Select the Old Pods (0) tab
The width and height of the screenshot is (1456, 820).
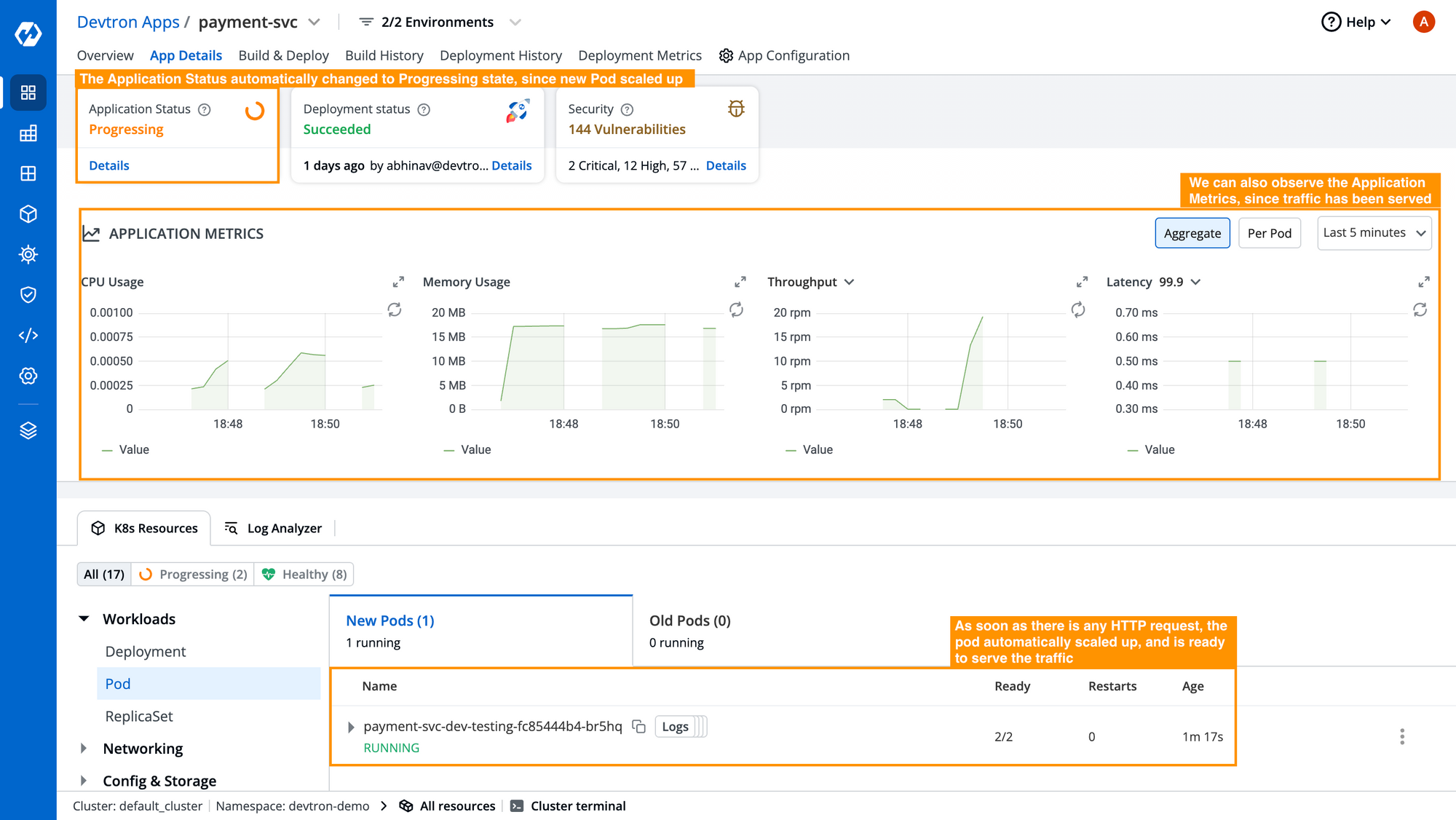[690, 630]
